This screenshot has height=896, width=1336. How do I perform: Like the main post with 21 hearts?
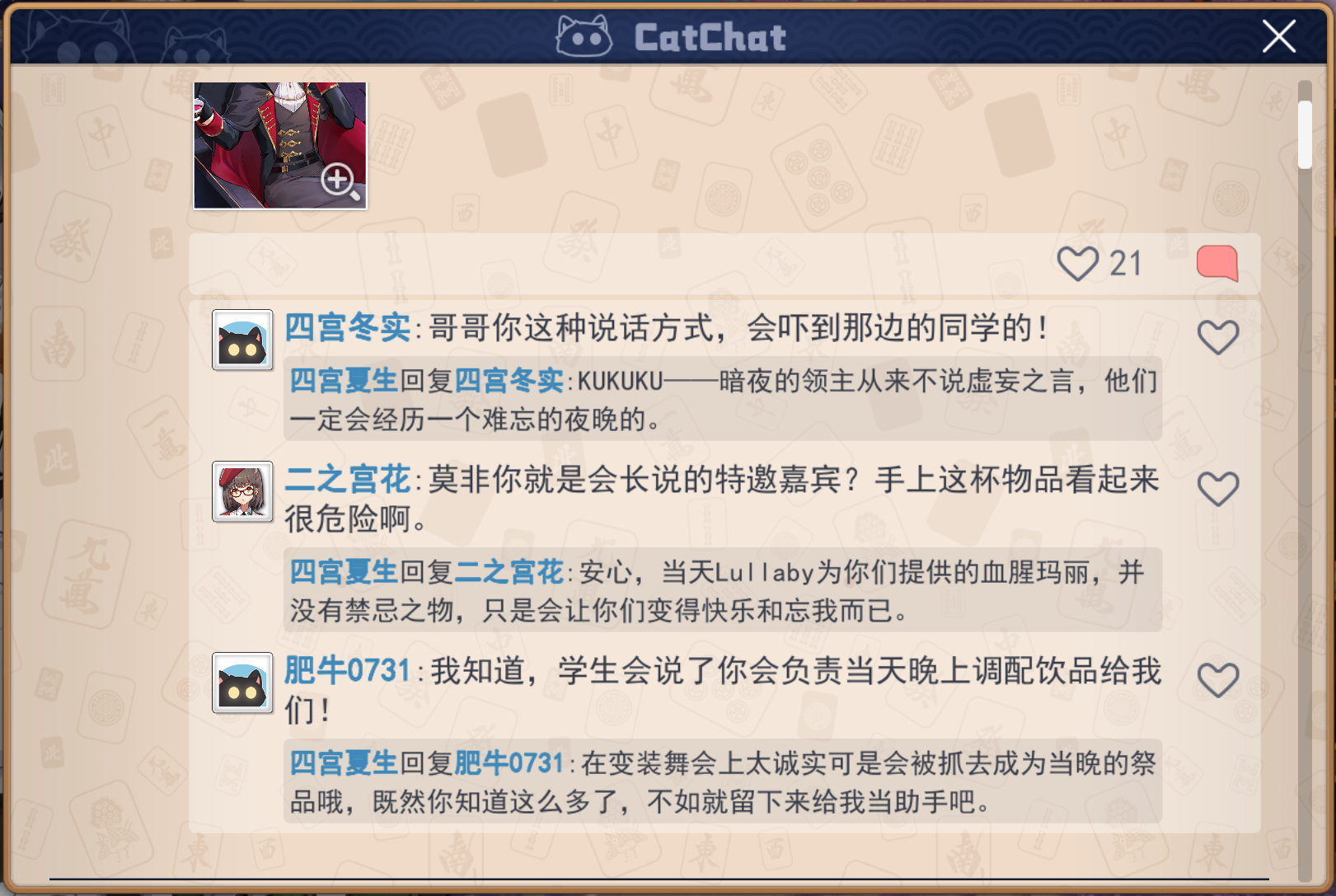[1077, 264]
